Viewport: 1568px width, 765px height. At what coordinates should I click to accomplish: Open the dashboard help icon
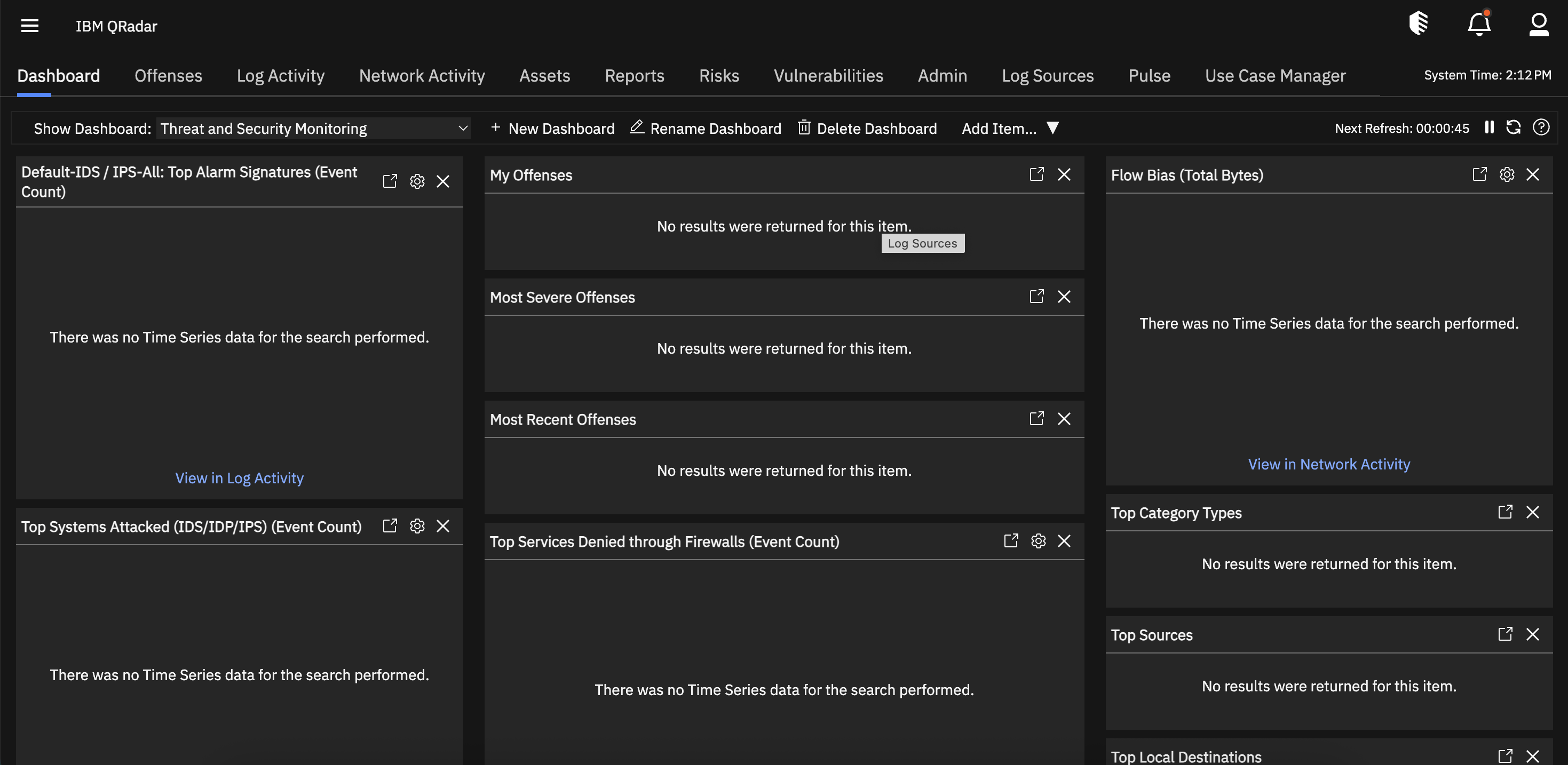tap(1541, 127)
